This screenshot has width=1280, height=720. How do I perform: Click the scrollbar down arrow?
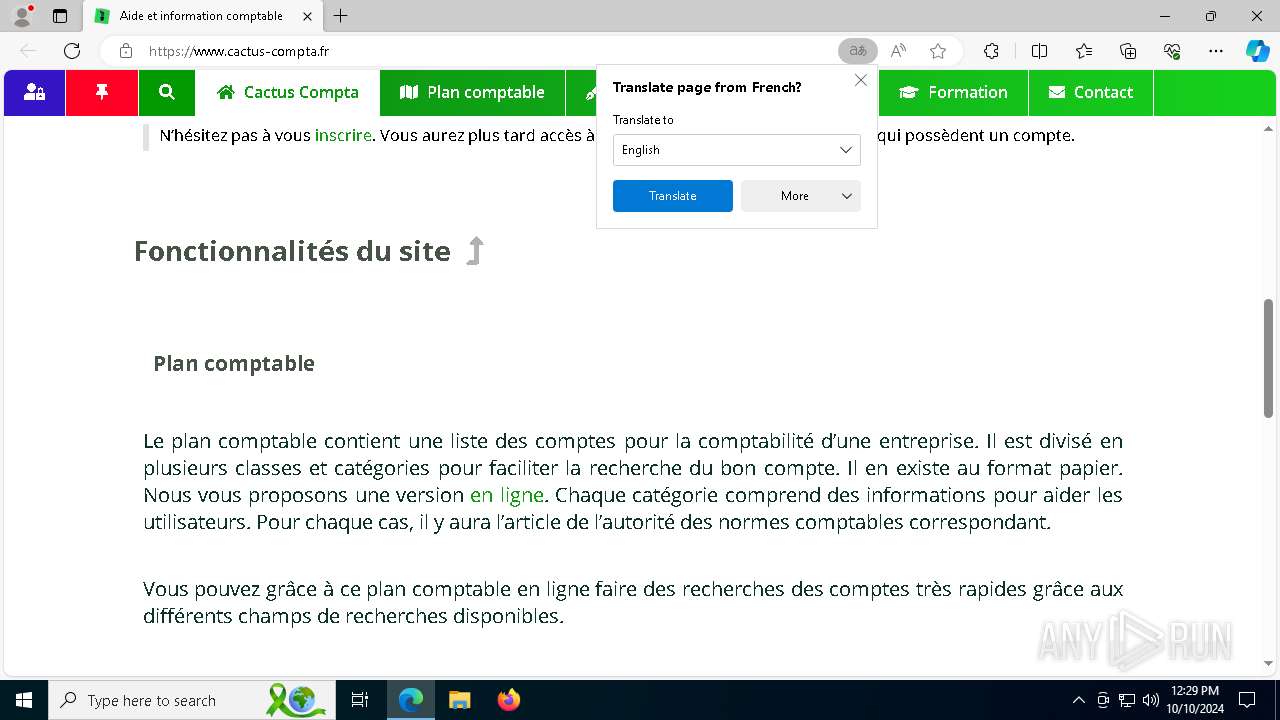tap(1268, 663)
